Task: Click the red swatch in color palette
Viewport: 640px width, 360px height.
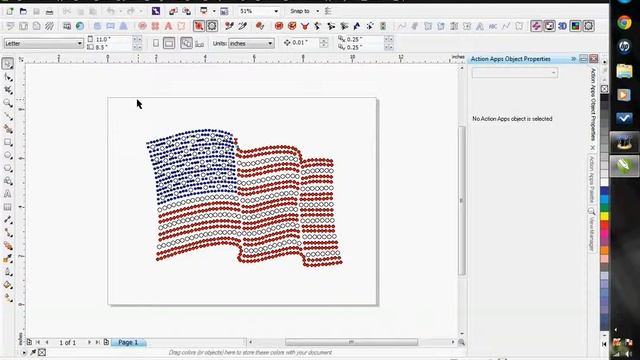Action: tap(604, 225)
